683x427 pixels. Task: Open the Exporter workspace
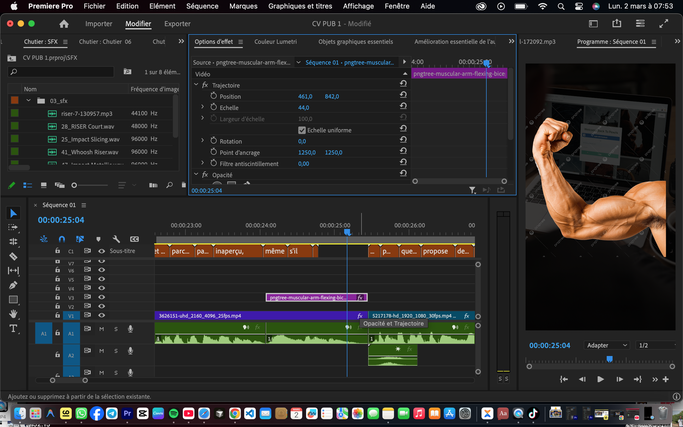pyautogui.click(x=177, y=23)
